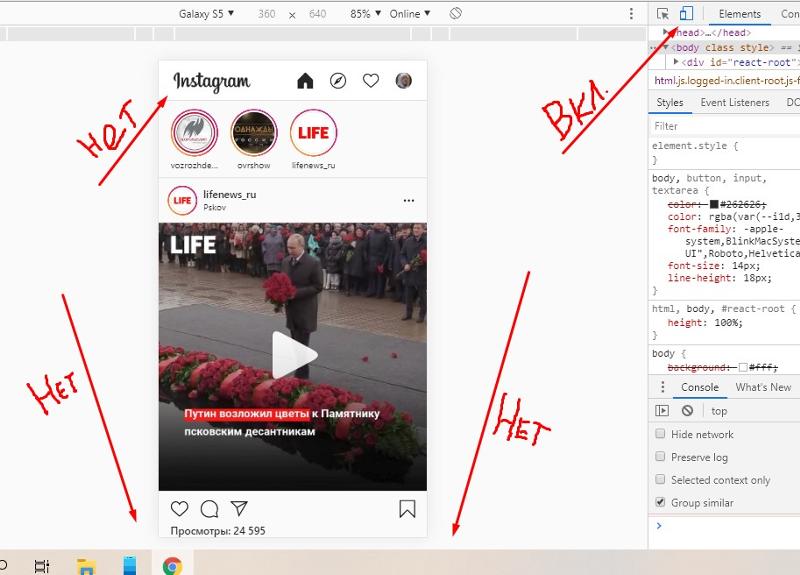This screenshot has width=800, height=575.
Task: Enable Hide network checkbox
Action: tap(660, 434)
